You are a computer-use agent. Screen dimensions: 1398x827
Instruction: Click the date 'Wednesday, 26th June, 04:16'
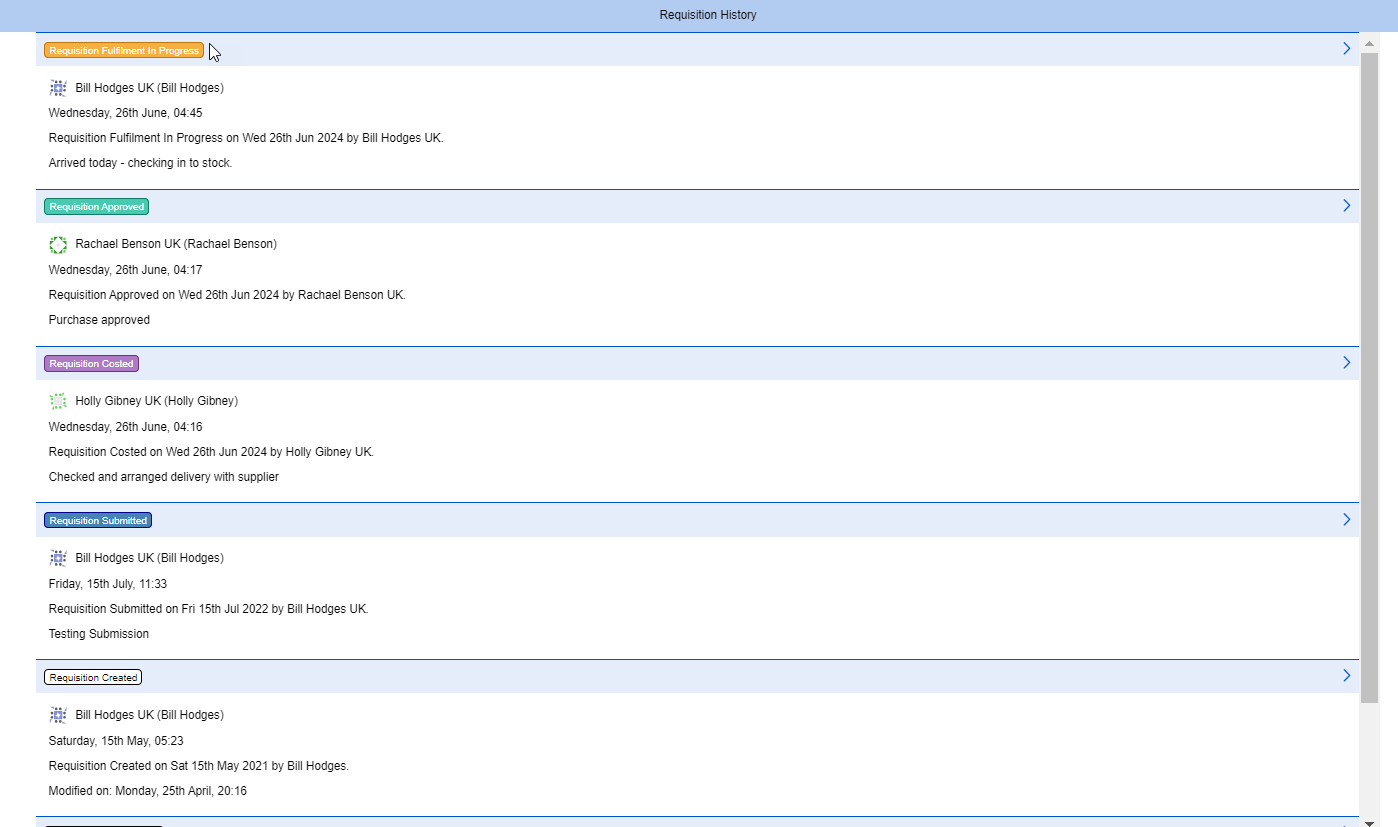click(126, 427)
